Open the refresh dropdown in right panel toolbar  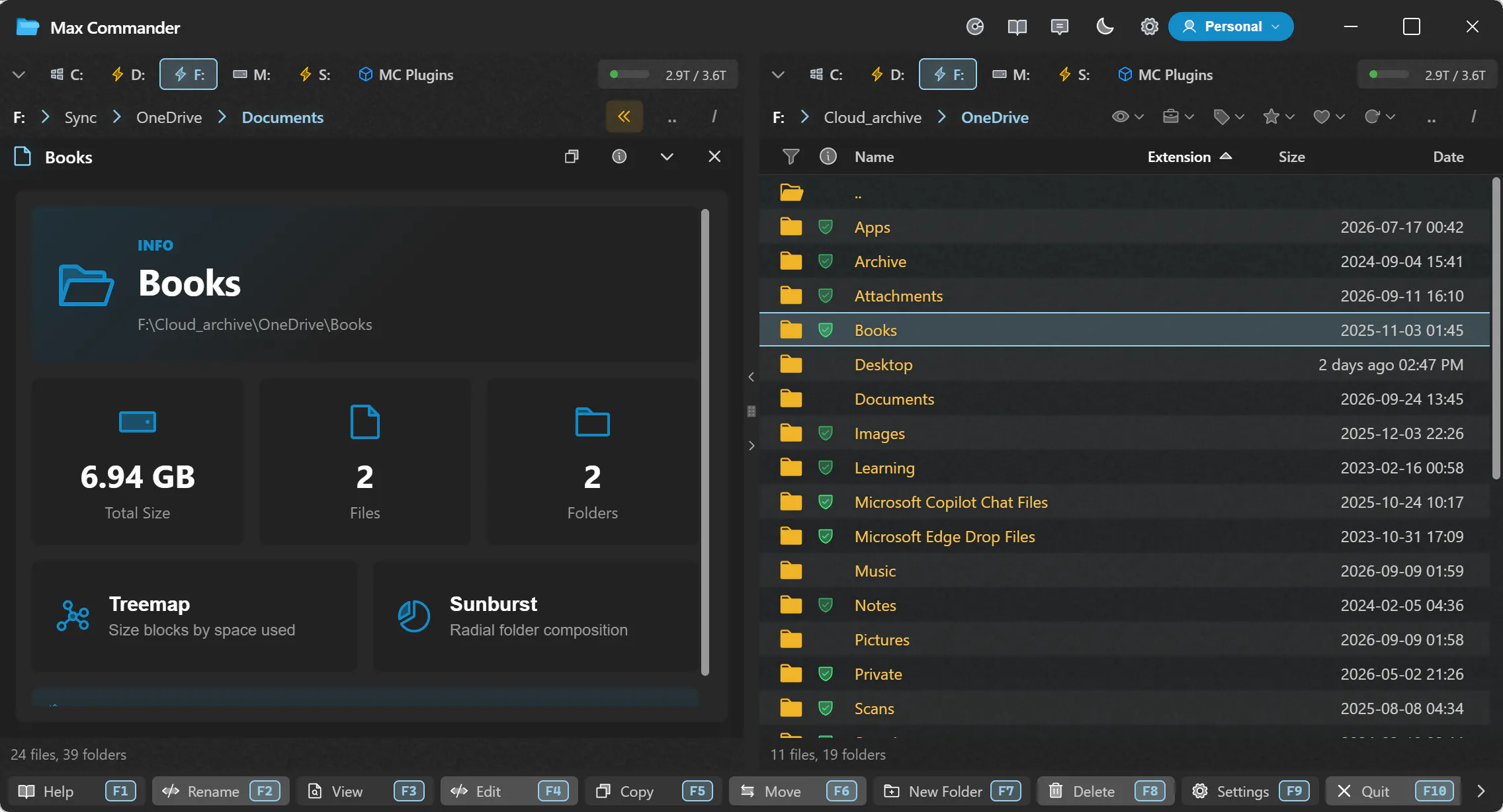pyautogui.click(x=1379, y=117)
